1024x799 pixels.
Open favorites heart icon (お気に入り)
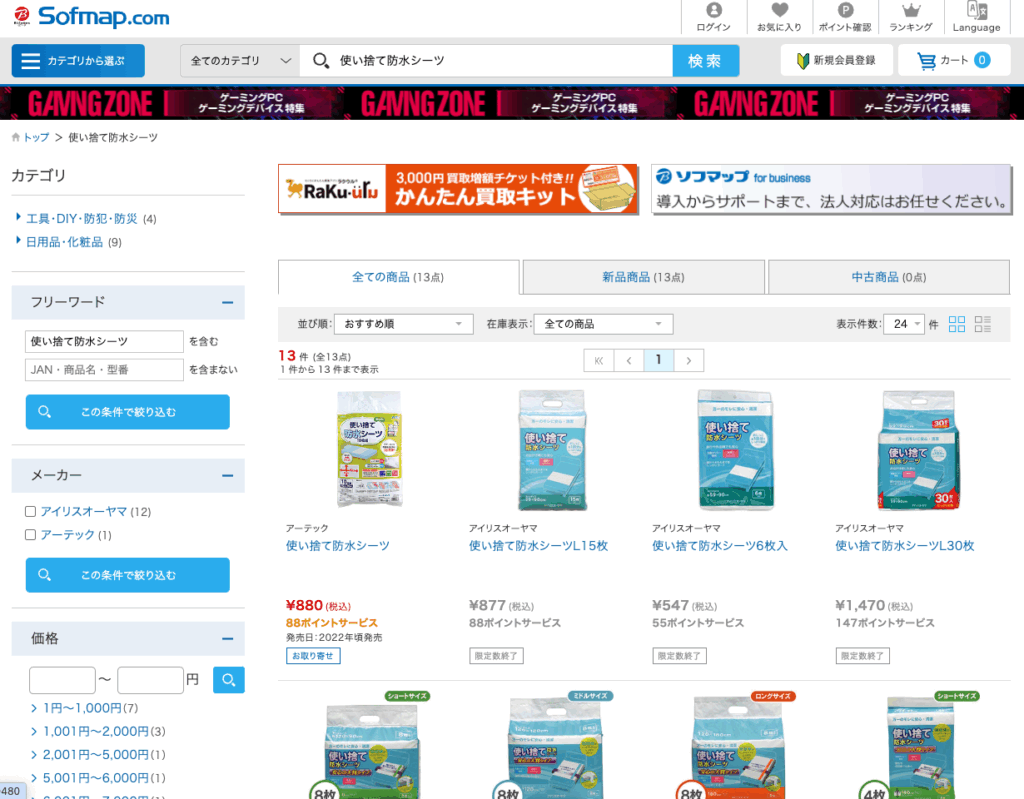[x=779, y=17]
